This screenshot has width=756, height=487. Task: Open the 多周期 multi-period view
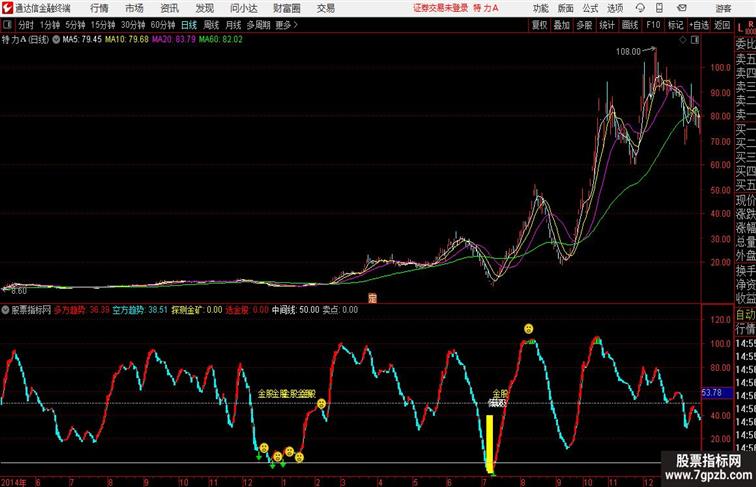click(x=258, y=25)
